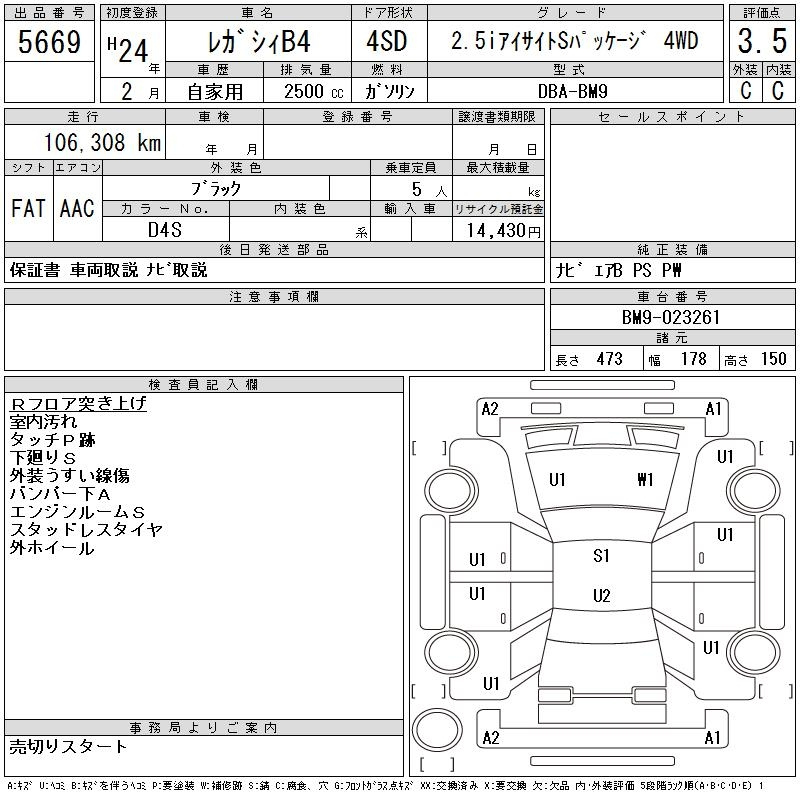
Task: Select the equipment list ナビ エアB PS PW
Action: coord(618,270)
